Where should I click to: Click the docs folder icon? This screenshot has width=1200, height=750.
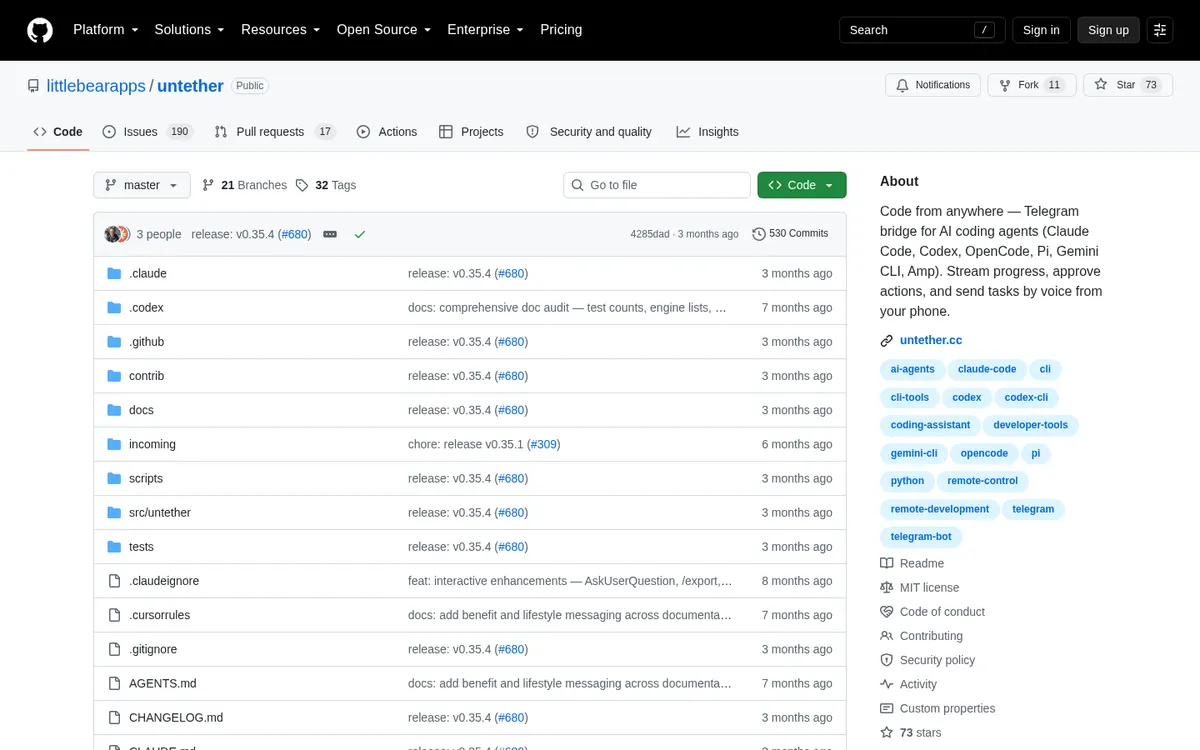pyautogui.click(x=114, y=410)
